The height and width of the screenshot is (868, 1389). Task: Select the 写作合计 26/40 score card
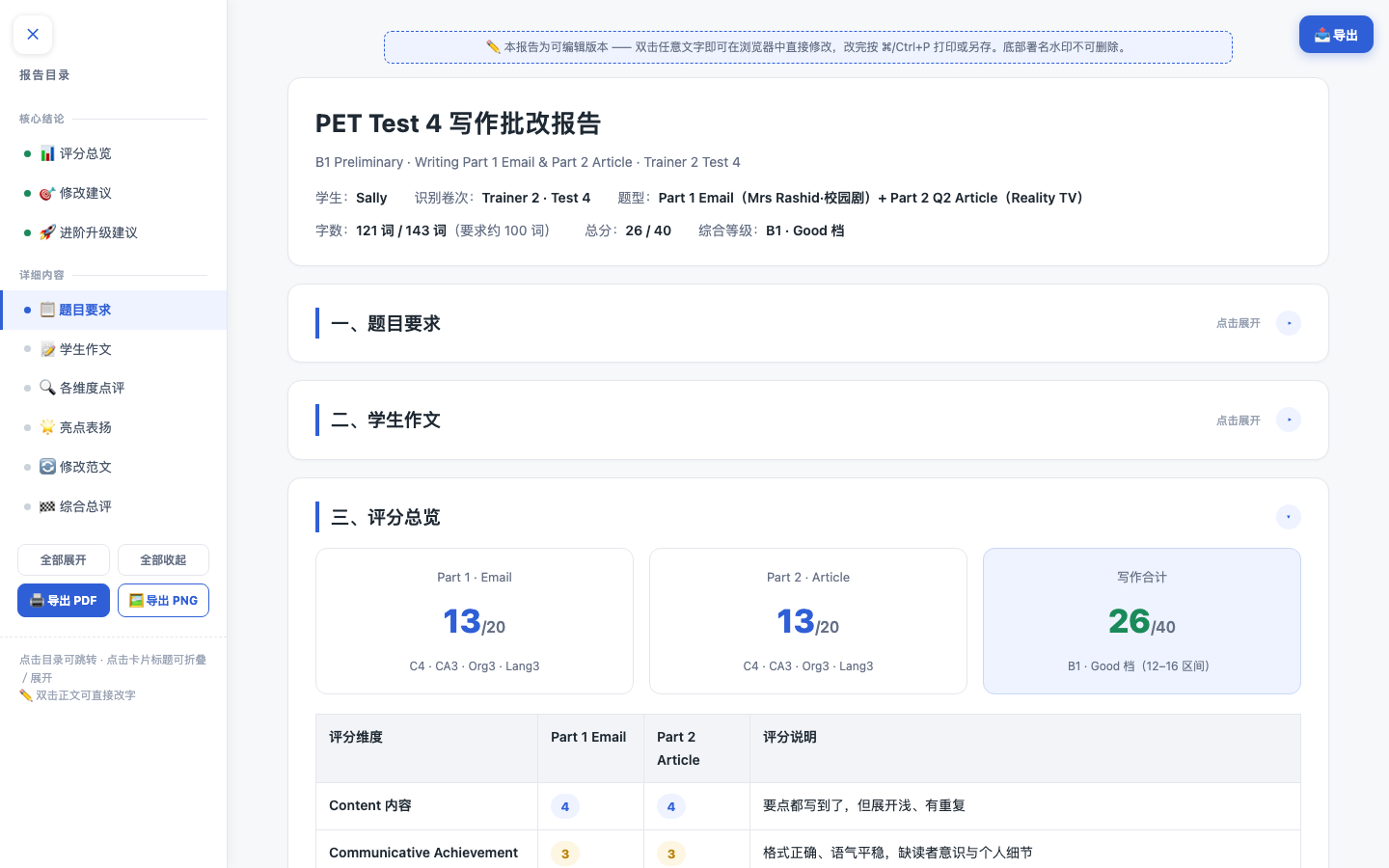(1142, 621)
